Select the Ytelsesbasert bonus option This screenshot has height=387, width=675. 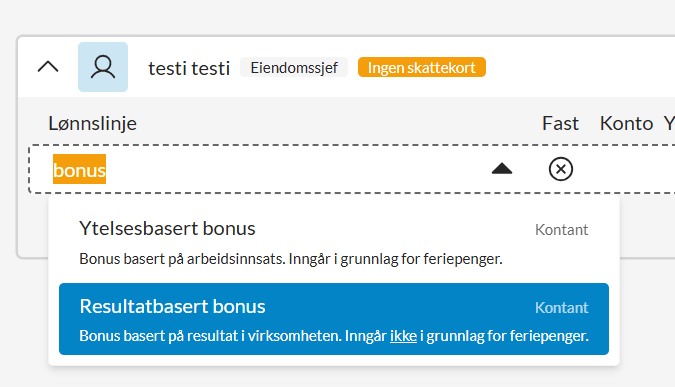[x=334, y=243]
